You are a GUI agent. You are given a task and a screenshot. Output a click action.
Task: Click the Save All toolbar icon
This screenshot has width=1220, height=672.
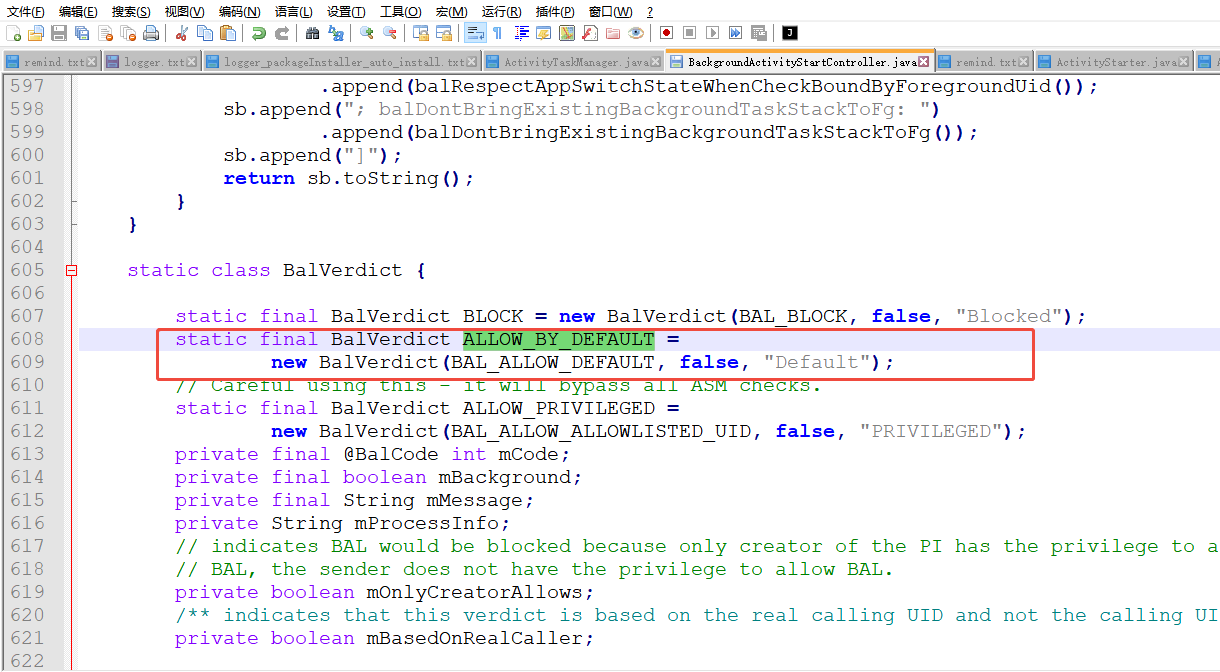pyautogui.click(x=81, y=33)
